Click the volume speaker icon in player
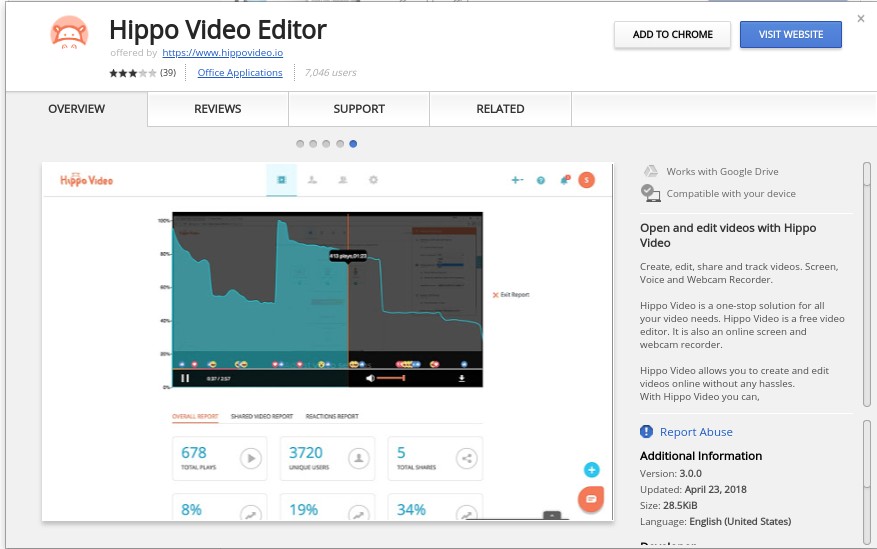 370,378
